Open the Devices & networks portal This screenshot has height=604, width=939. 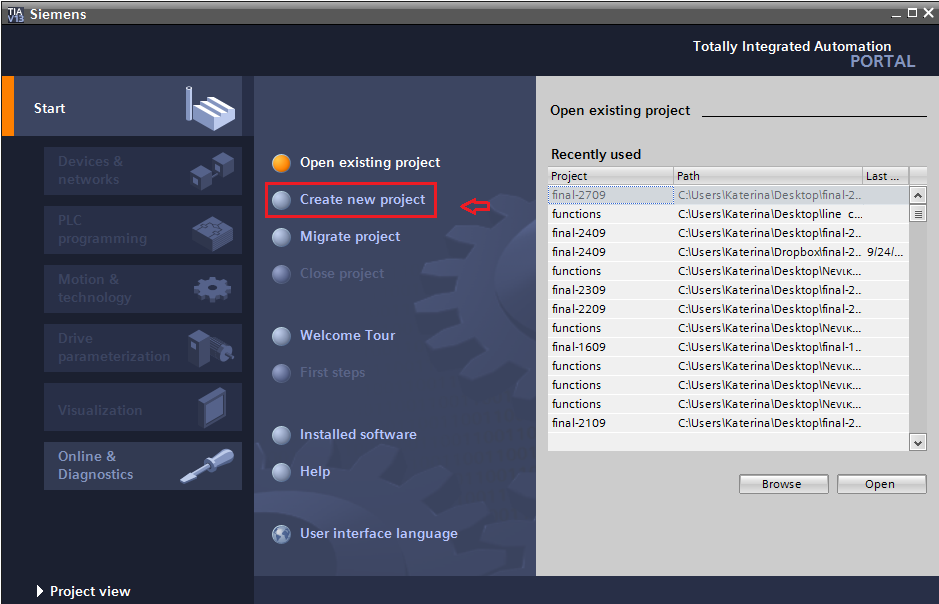[143, 171]
